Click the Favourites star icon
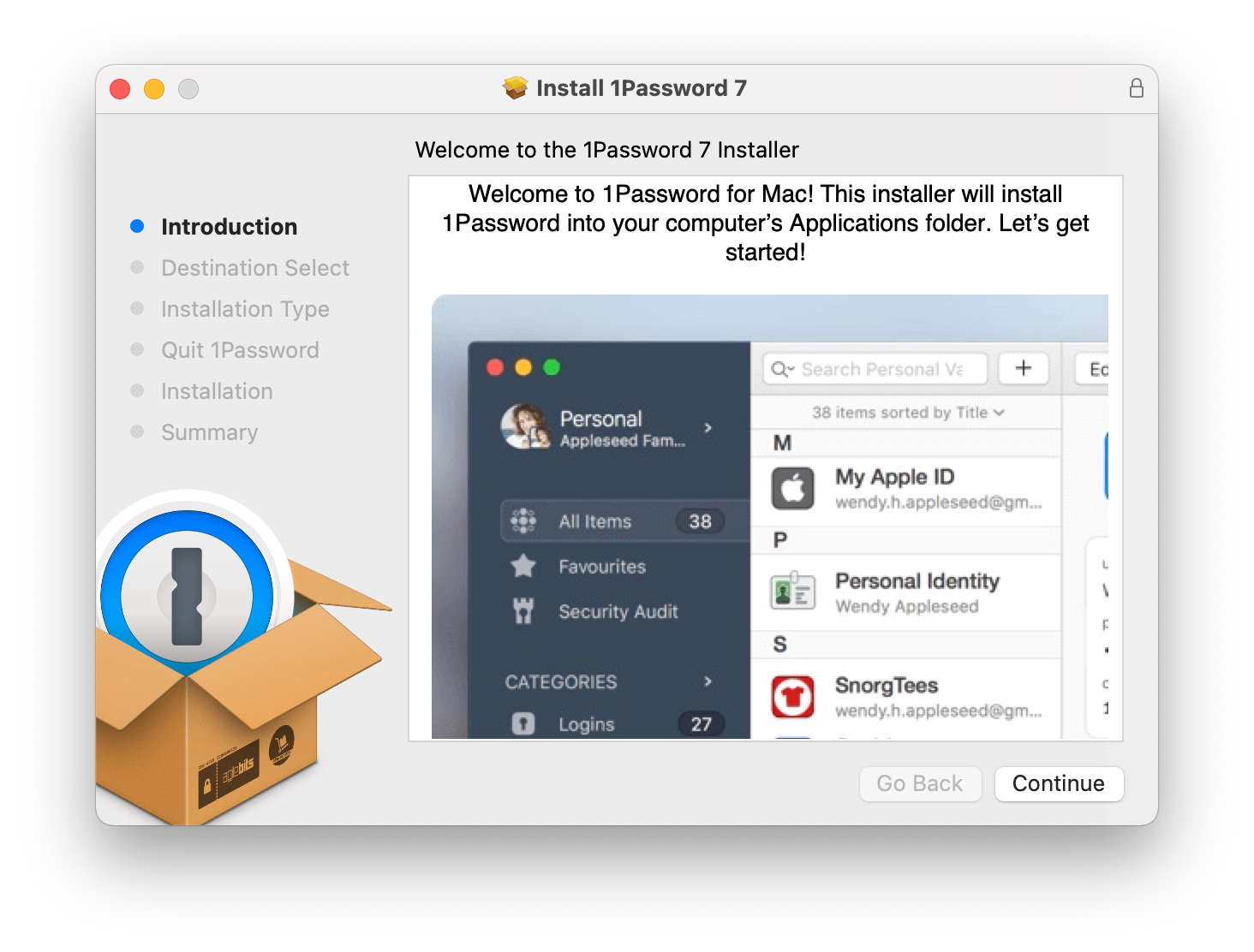The image size is (1254, 952). pos(522,566)
